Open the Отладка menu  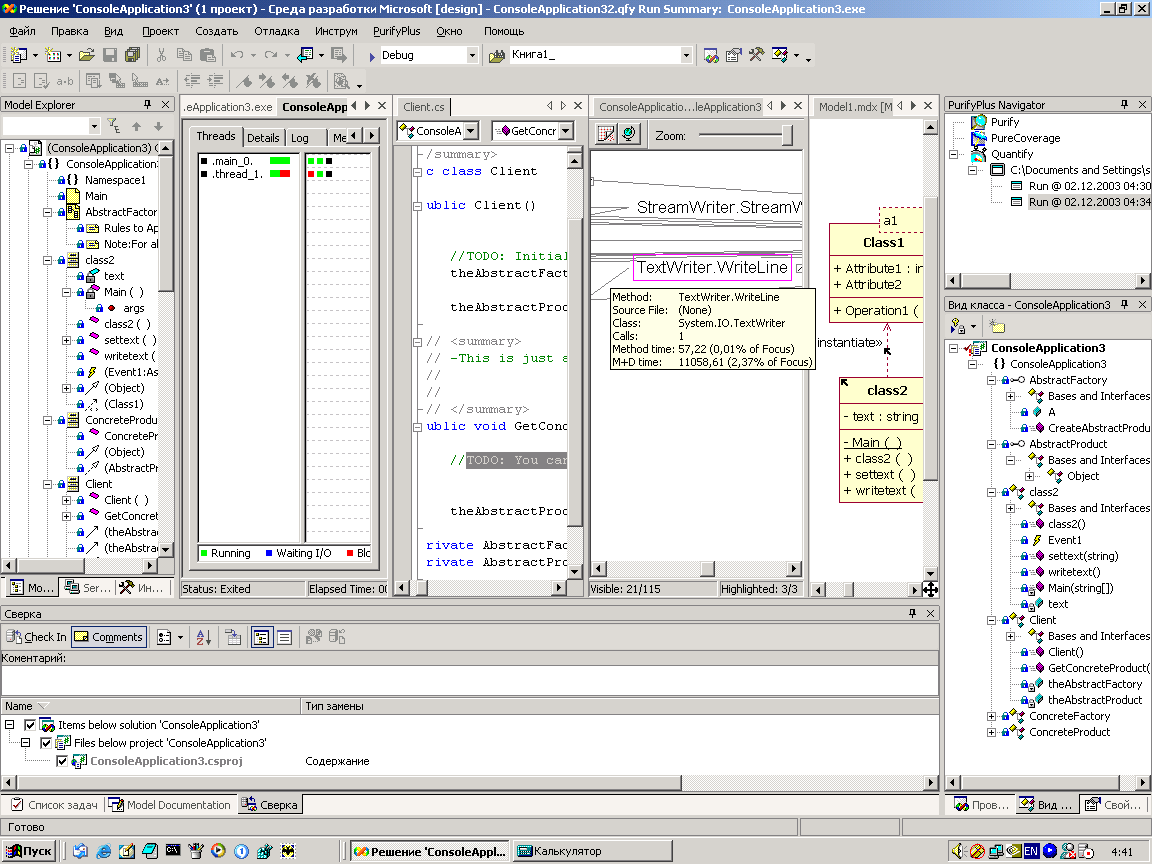(x=277, y=31)
